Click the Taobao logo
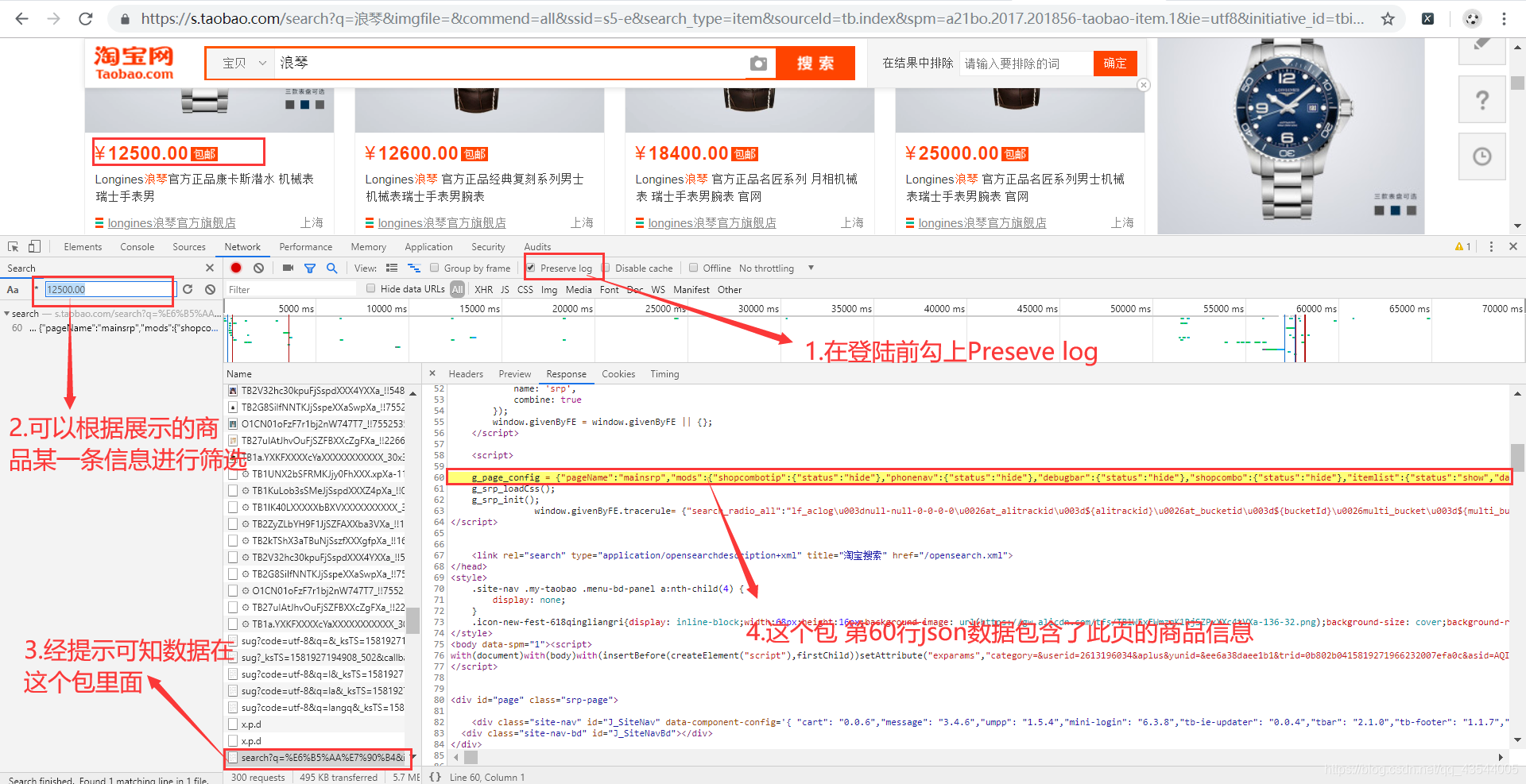Viewport: 1526px width, 784px height. pyautogui.click(x=134, y=63)
